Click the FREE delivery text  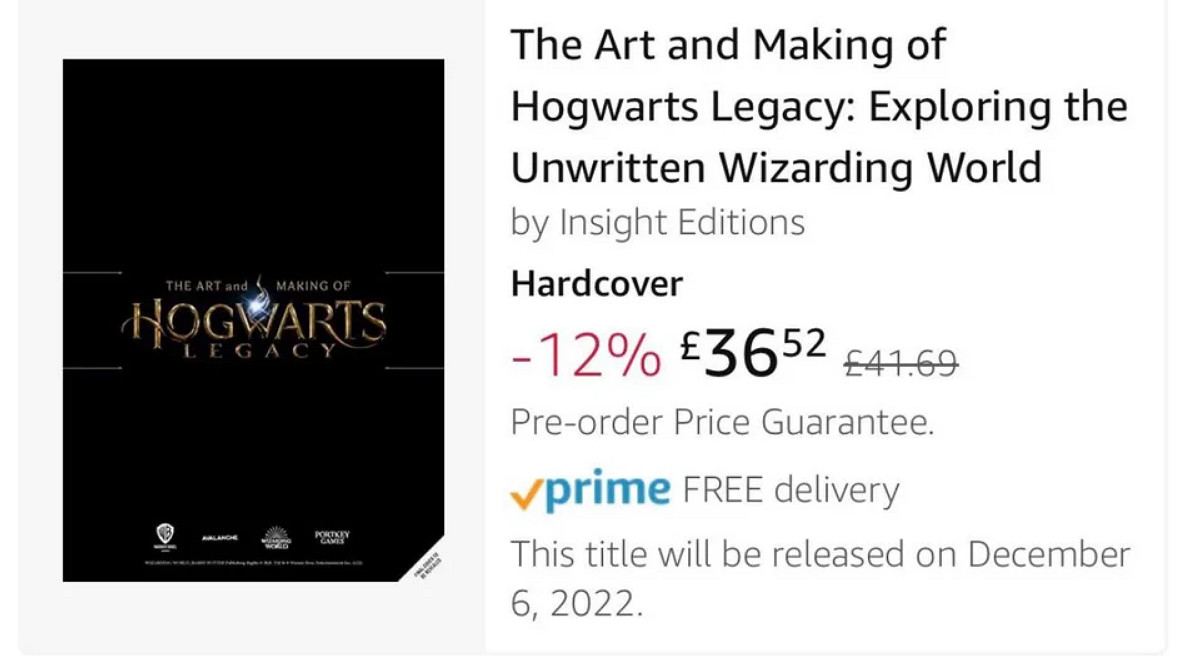[x=790, y=490]
